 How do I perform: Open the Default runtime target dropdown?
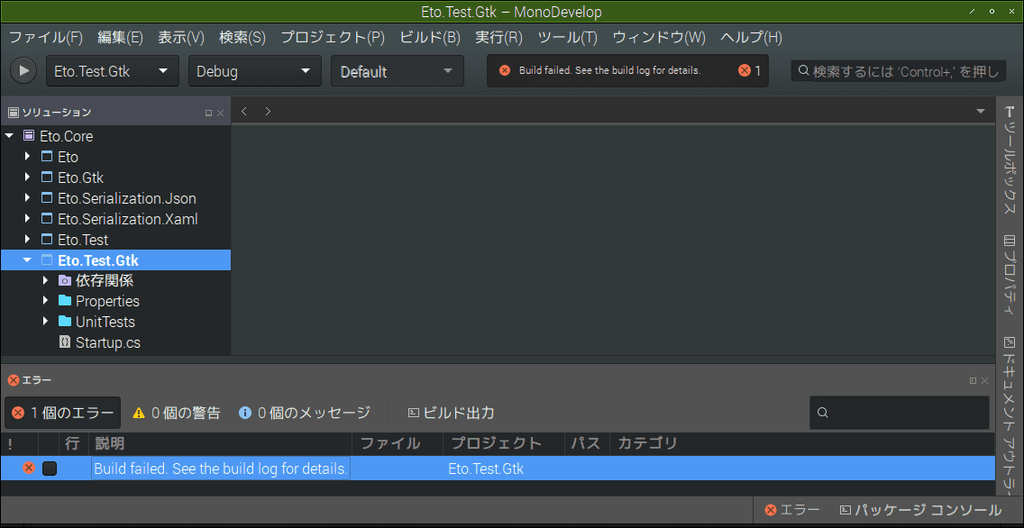[x=397, y=71]
